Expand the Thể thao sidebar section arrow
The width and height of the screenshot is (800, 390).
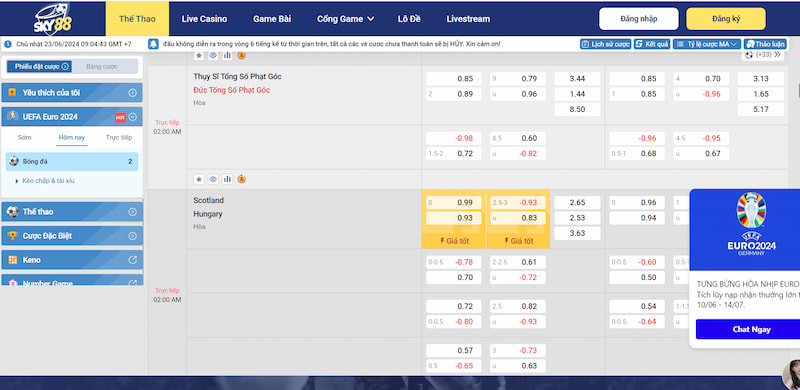[133, 212]
